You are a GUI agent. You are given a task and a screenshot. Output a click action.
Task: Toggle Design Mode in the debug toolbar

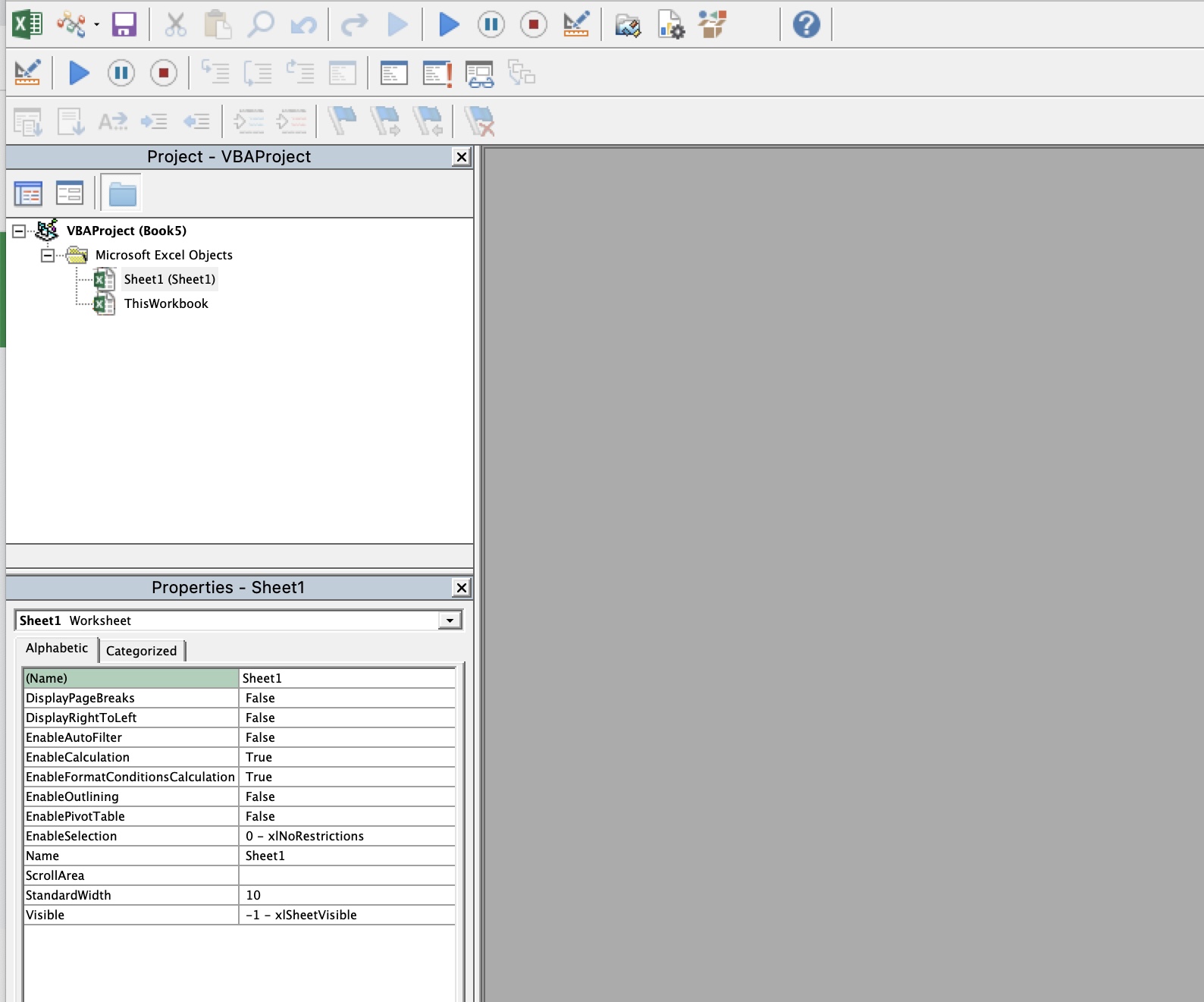[x=27, y=73]
